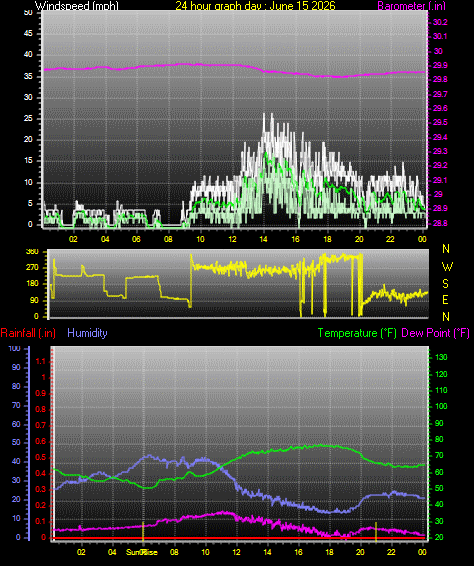Click rainfall axis value "0.3"

41,490
